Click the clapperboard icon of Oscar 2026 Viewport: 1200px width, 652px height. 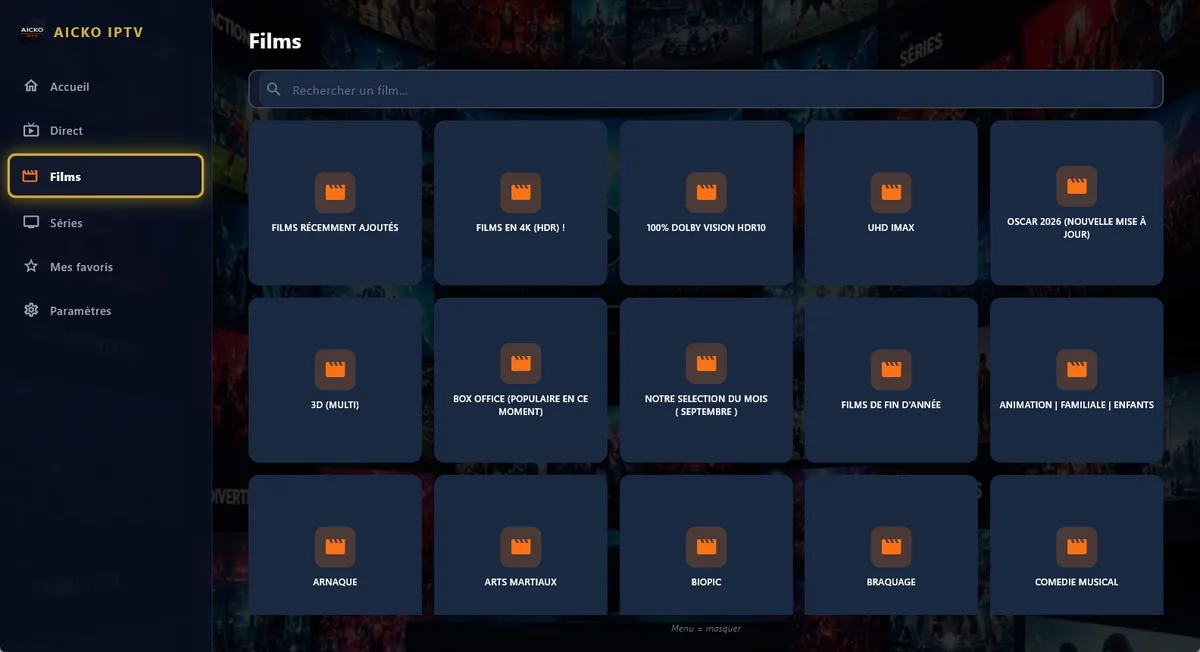(1077, 186)
